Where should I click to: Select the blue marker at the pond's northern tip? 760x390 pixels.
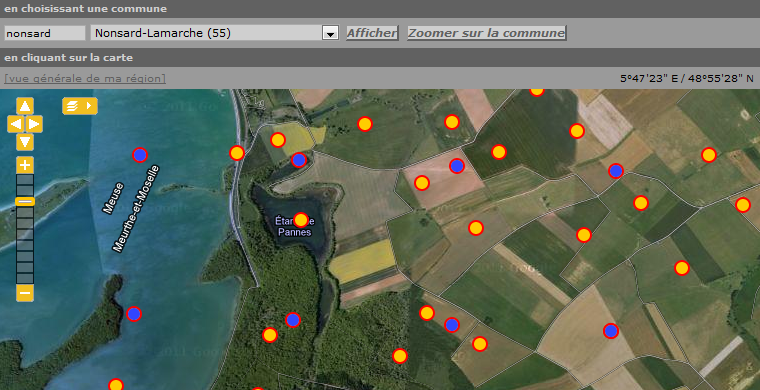(x=299, y=160)
